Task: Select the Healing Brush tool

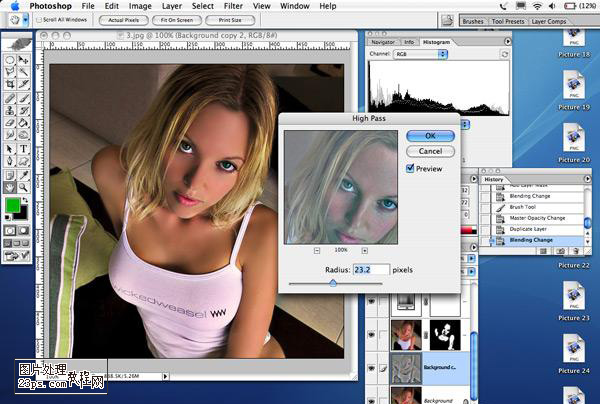Action: pos(10,98)
